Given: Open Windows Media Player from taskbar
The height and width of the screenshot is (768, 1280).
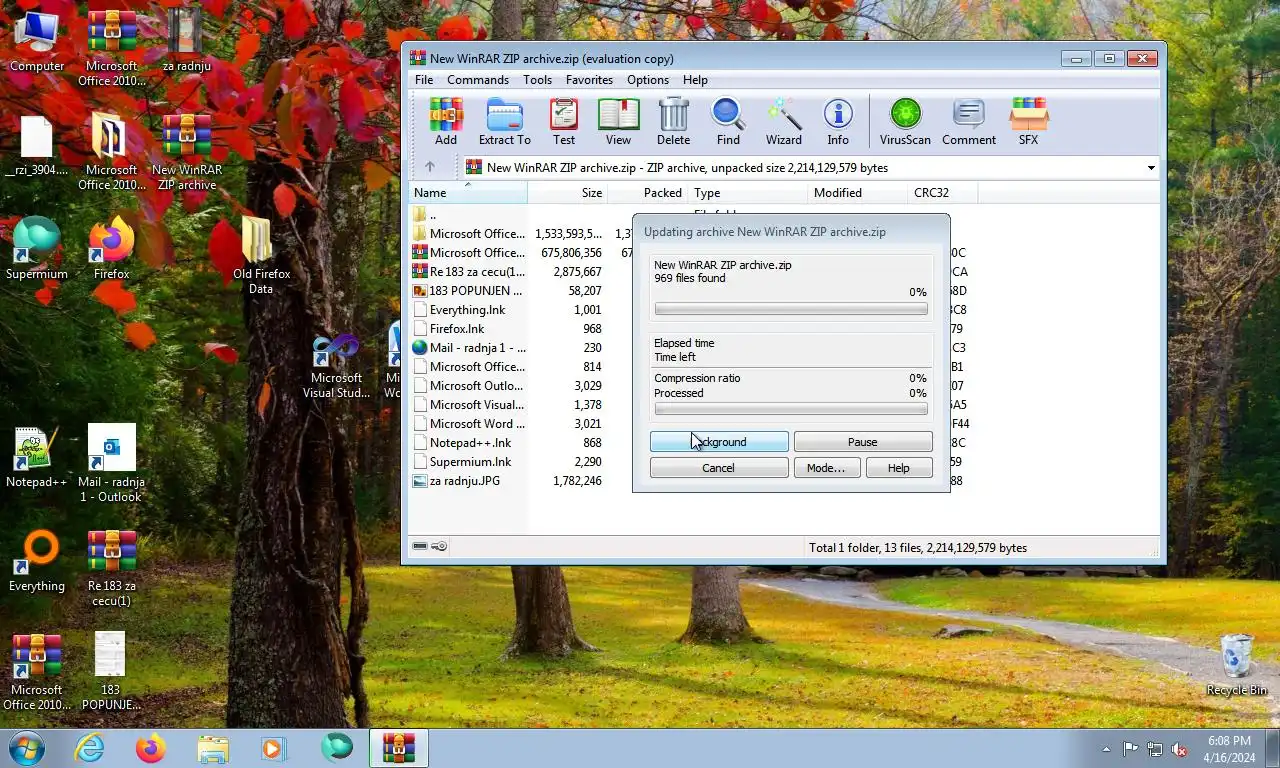Looking at the screenshot, I should click(x=273, y=748).
